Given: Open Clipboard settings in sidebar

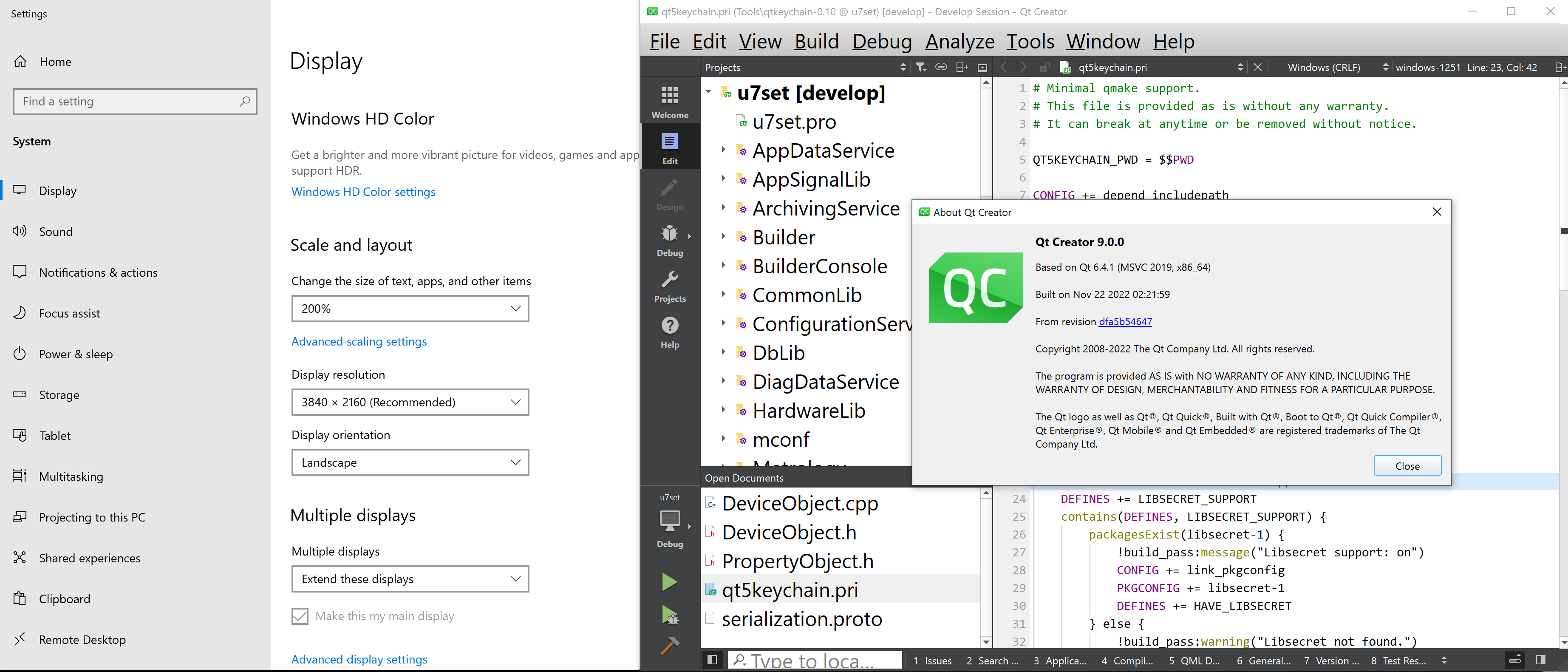Looking at the screenshot, I should [x=64, y=599].
